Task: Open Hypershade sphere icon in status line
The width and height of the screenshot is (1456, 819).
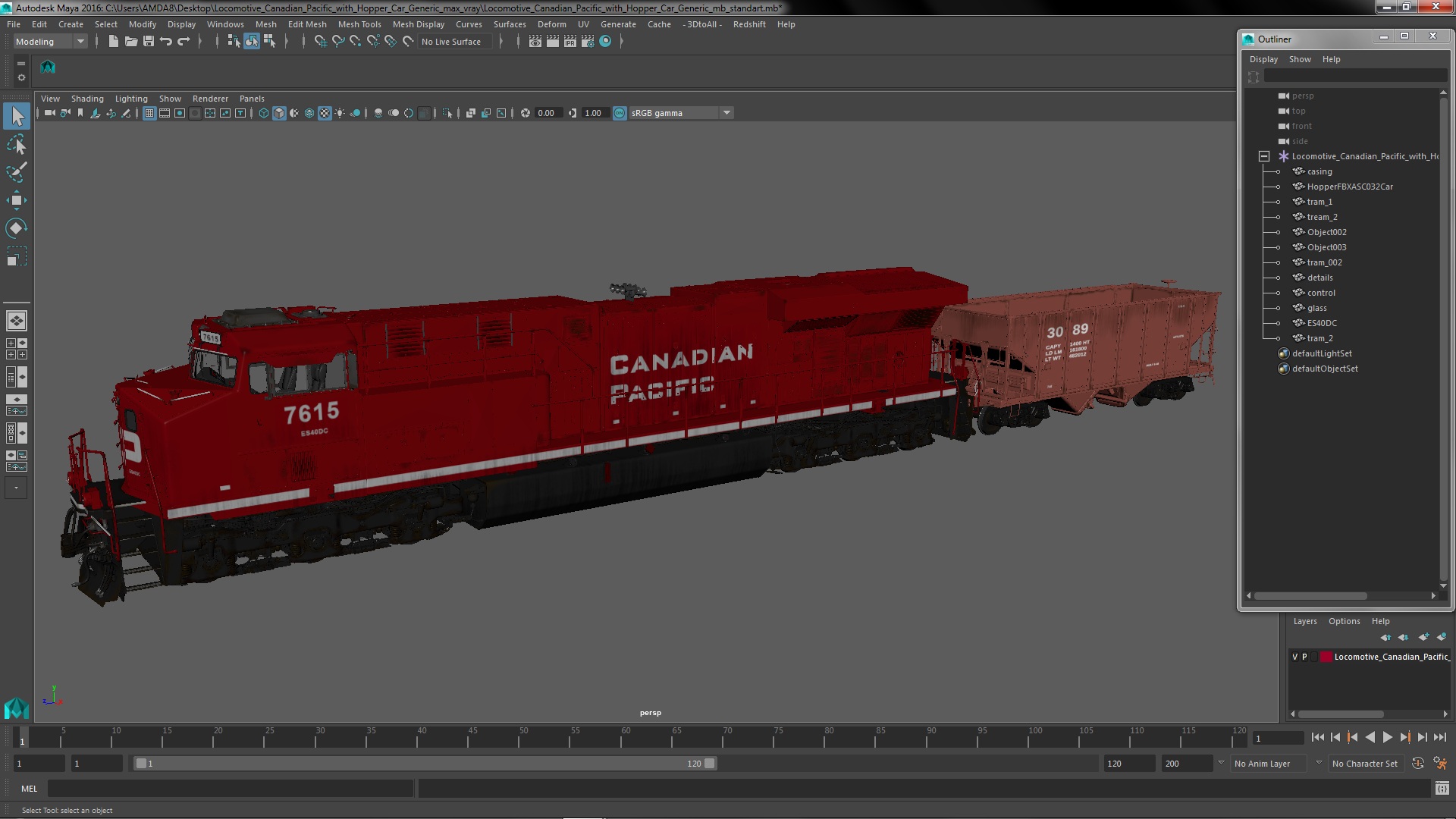Action: (x=605, y=42)
